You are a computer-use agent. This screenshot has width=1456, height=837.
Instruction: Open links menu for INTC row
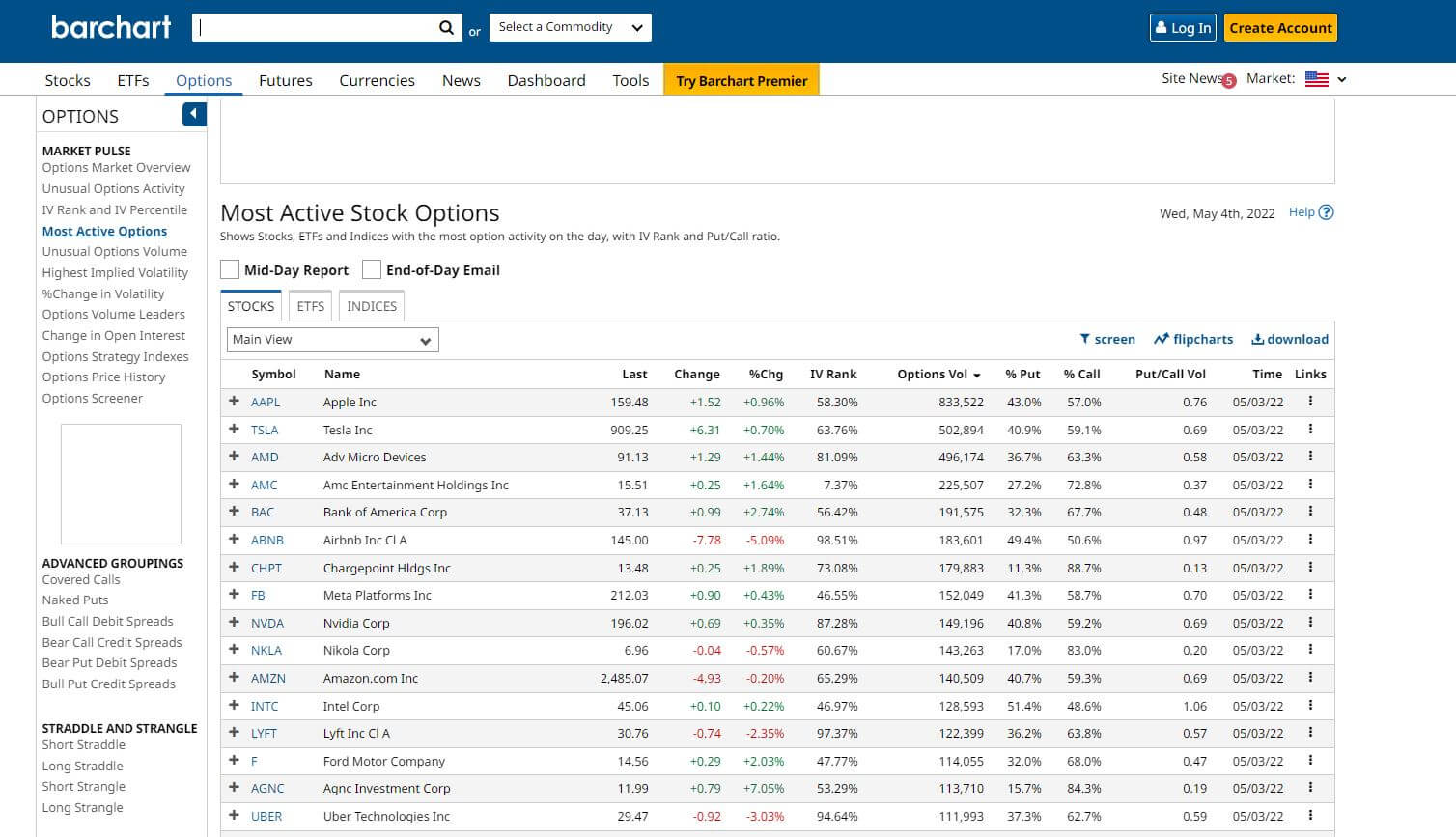point(1310,706)
